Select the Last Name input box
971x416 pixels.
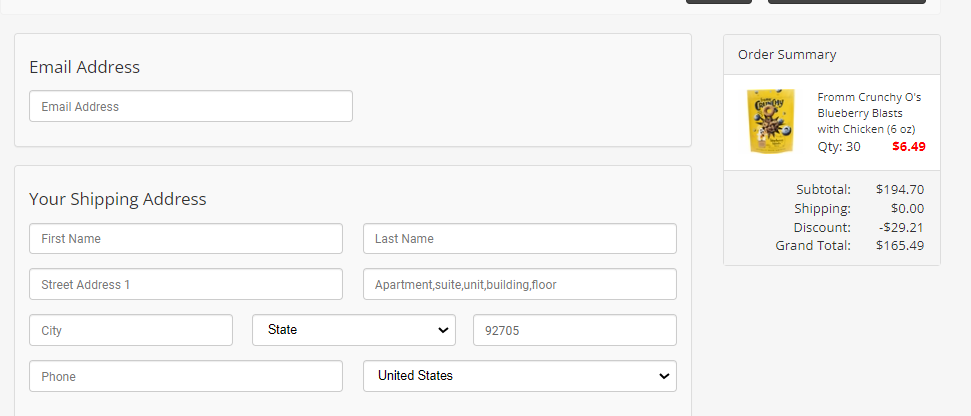[x=520, y=238]
